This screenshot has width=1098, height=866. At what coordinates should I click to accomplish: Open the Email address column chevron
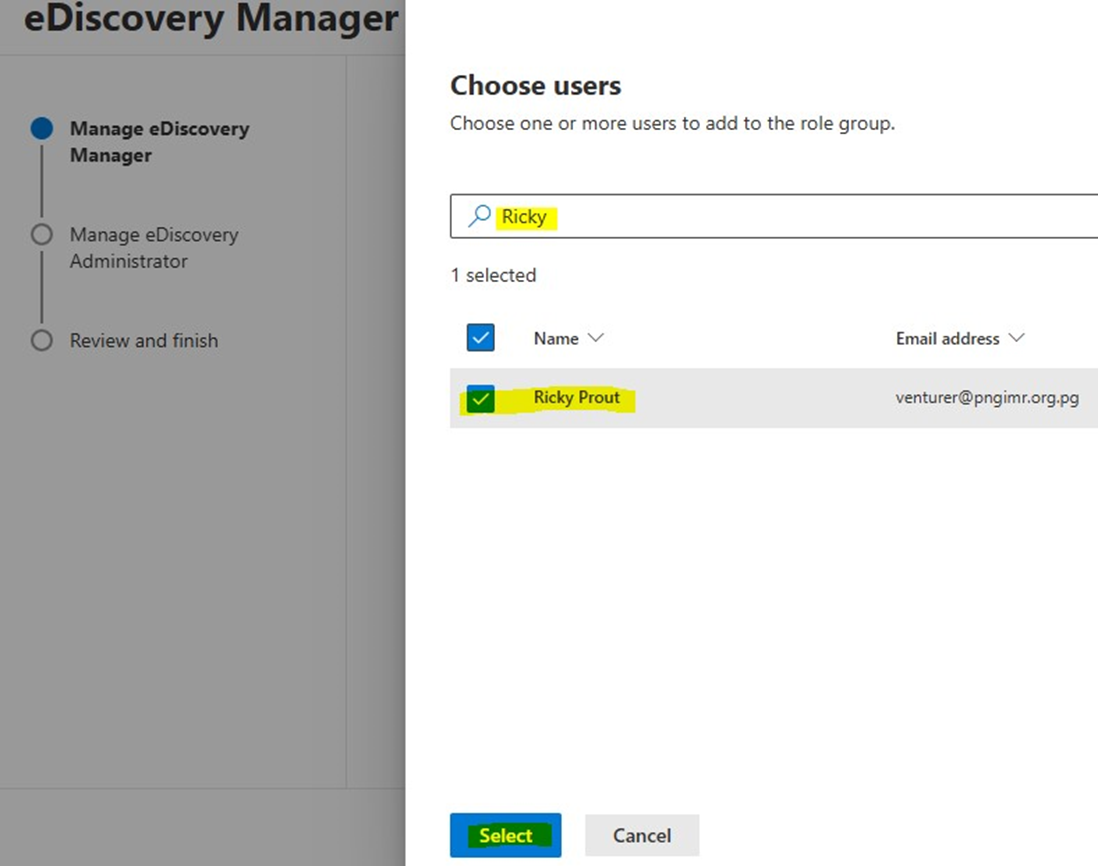[1017, 338]
